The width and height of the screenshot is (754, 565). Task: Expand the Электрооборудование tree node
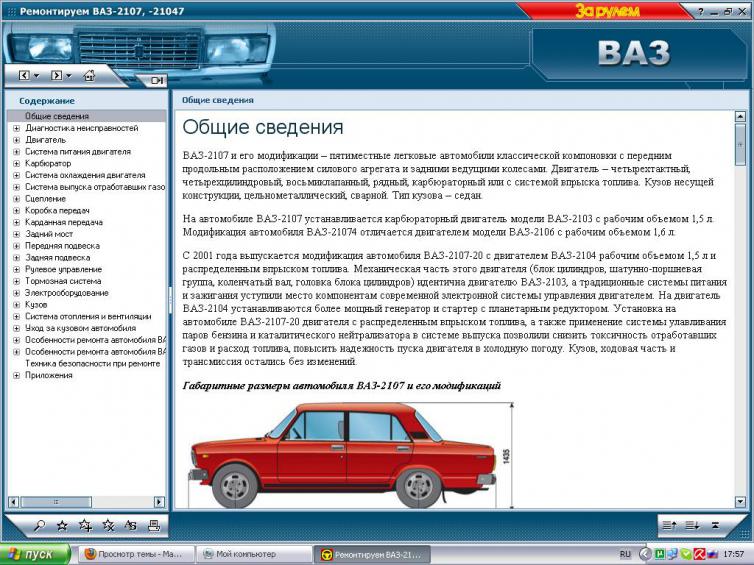point(16,293)
